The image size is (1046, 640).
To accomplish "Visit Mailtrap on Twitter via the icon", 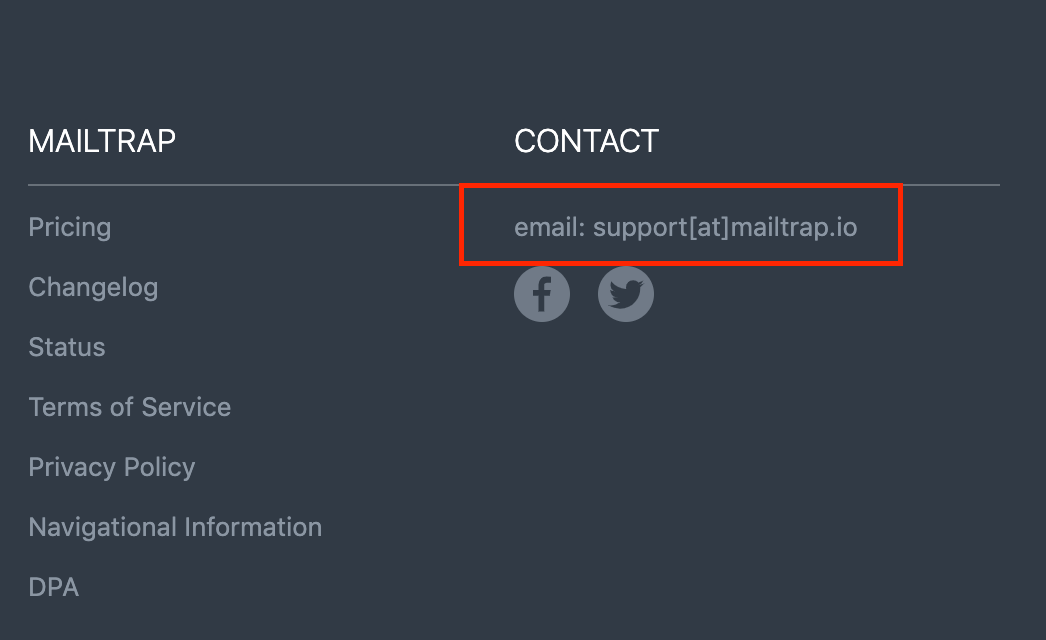I will (626, 293).
